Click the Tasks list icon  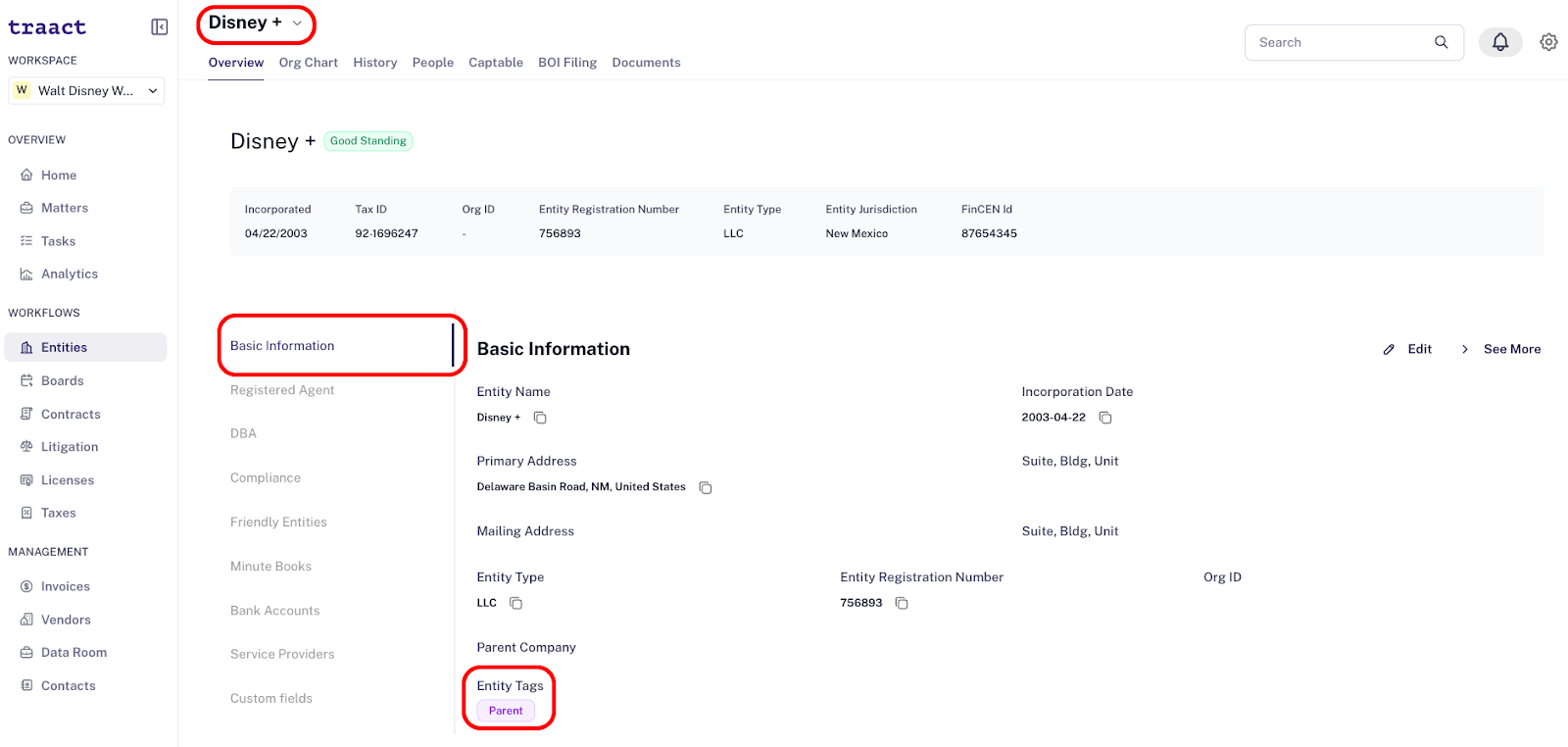26,241
